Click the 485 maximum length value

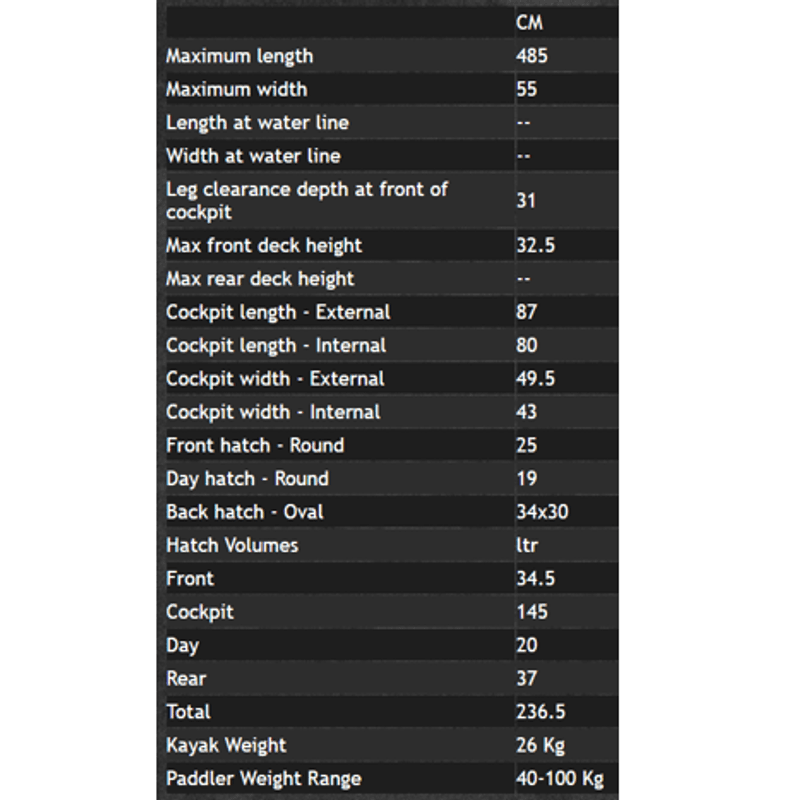[532, 56]
